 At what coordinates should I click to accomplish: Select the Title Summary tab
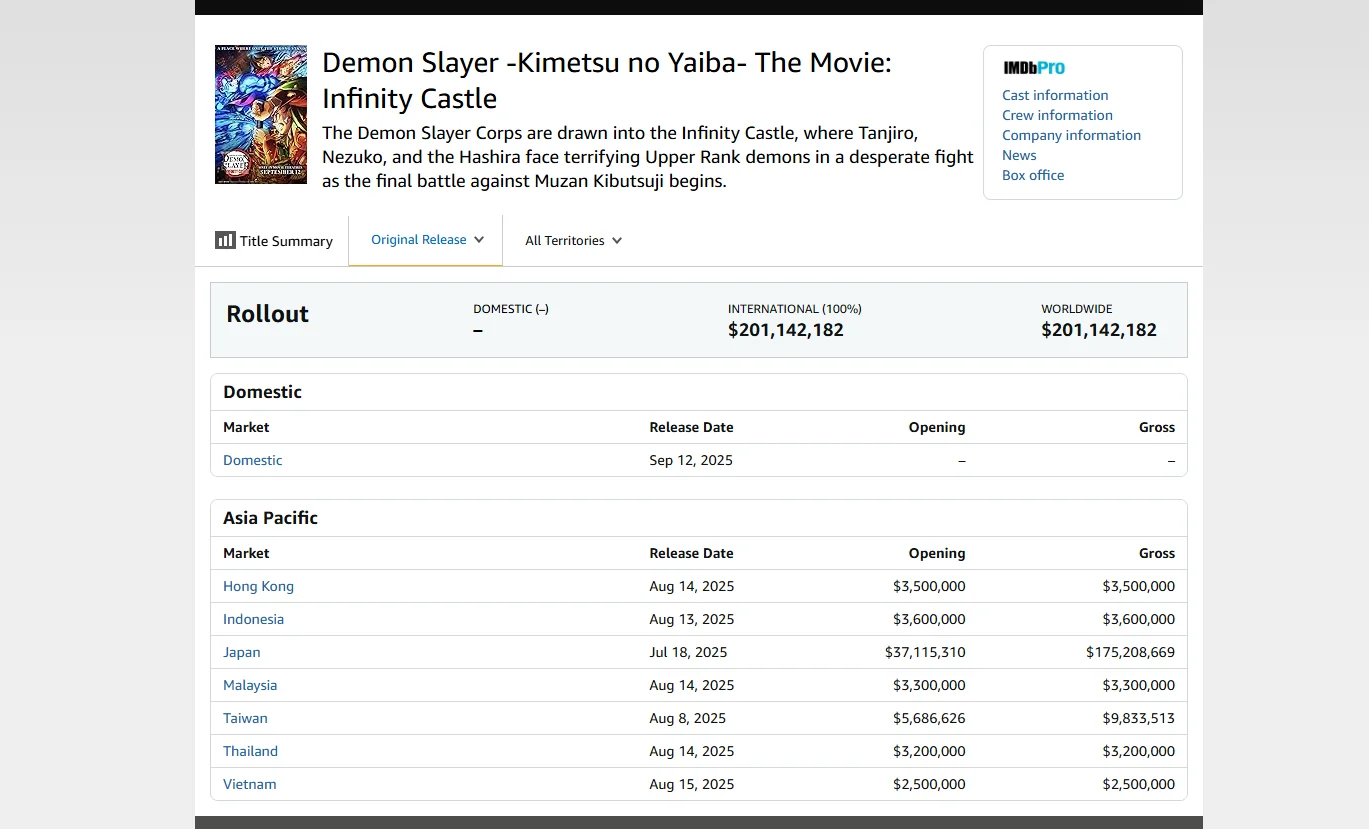point(274,241)
